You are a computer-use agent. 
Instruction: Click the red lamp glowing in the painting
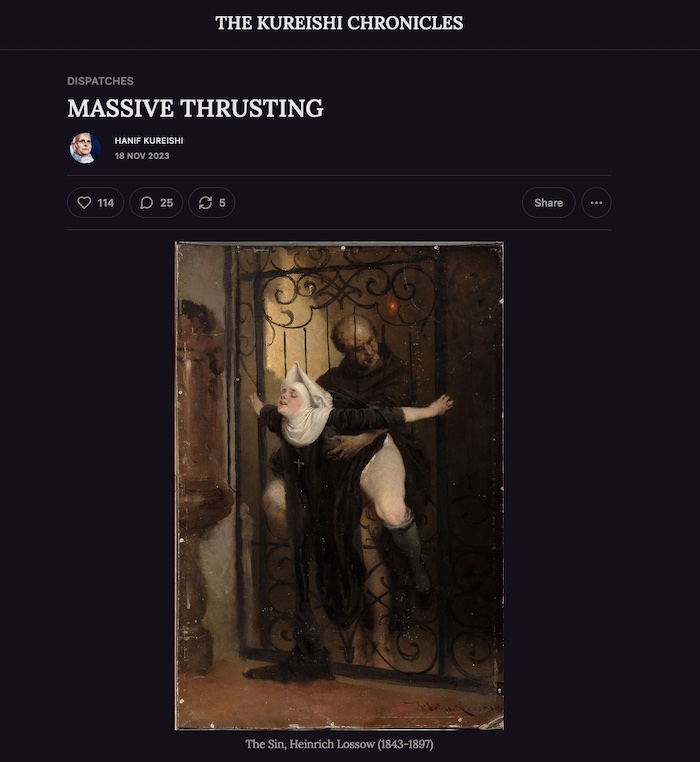click(393, 305)
